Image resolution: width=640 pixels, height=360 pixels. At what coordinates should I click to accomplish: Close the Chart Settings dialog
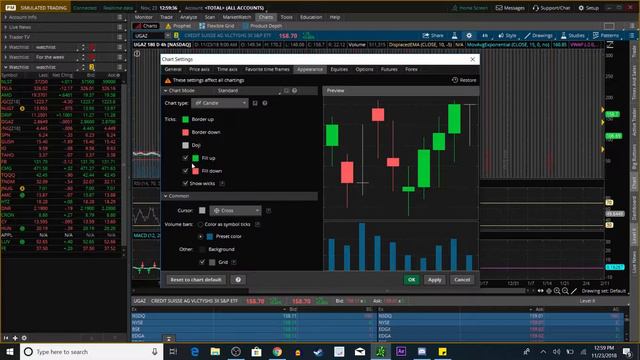point(473,60)
